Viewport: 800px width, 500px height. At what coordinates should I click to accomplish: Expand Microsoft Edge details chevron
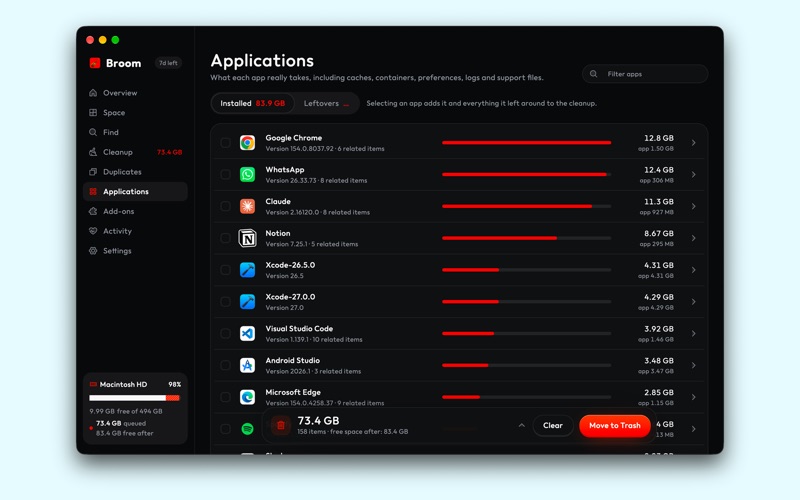(693, 397)
